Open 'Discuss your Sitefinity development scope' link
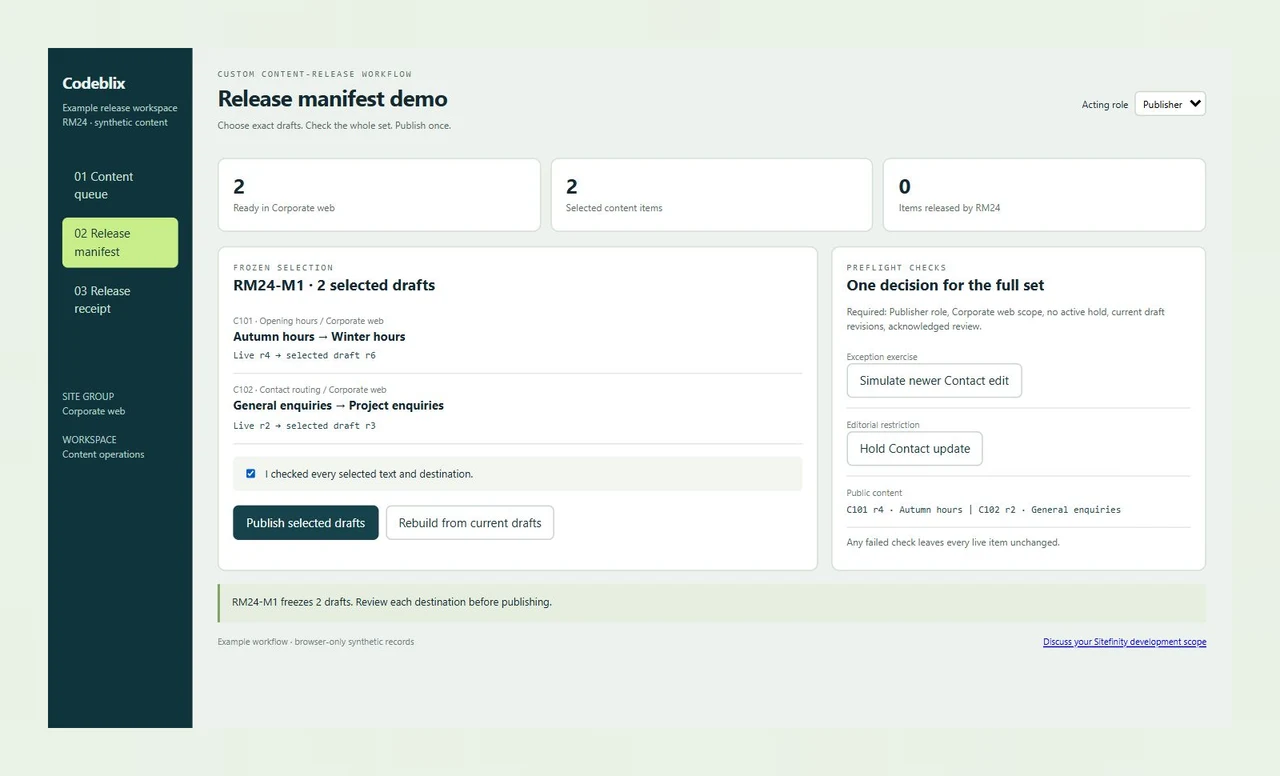1280x776 pixels. pyautogui.click(x=1124, y=642)
